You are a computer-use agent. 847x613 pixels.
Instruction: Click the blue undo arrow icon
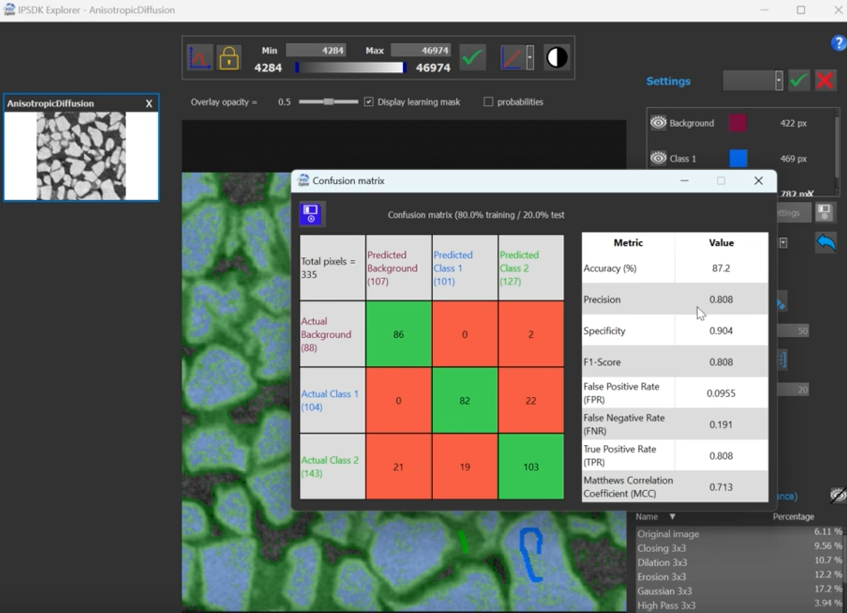(x=825, y=240)
